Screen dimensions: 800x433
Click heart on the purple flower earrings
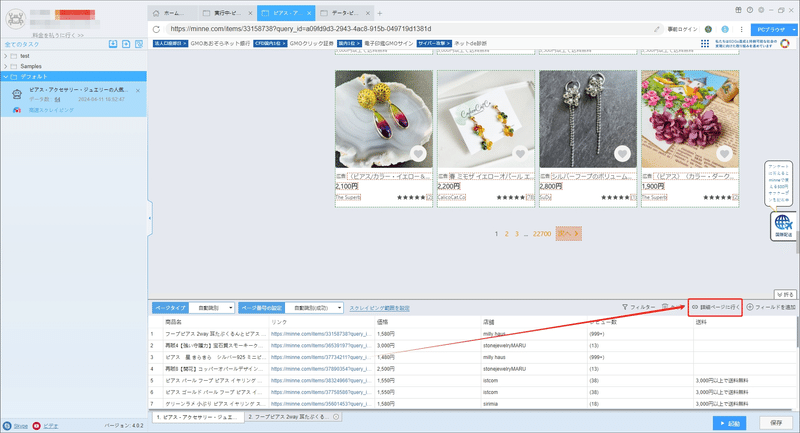click(724, 154)
